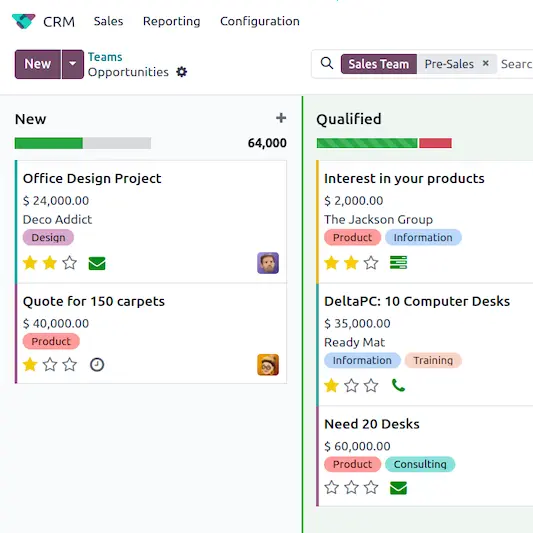Add a quick lead with the plus icon in the New column

(281, 118)
